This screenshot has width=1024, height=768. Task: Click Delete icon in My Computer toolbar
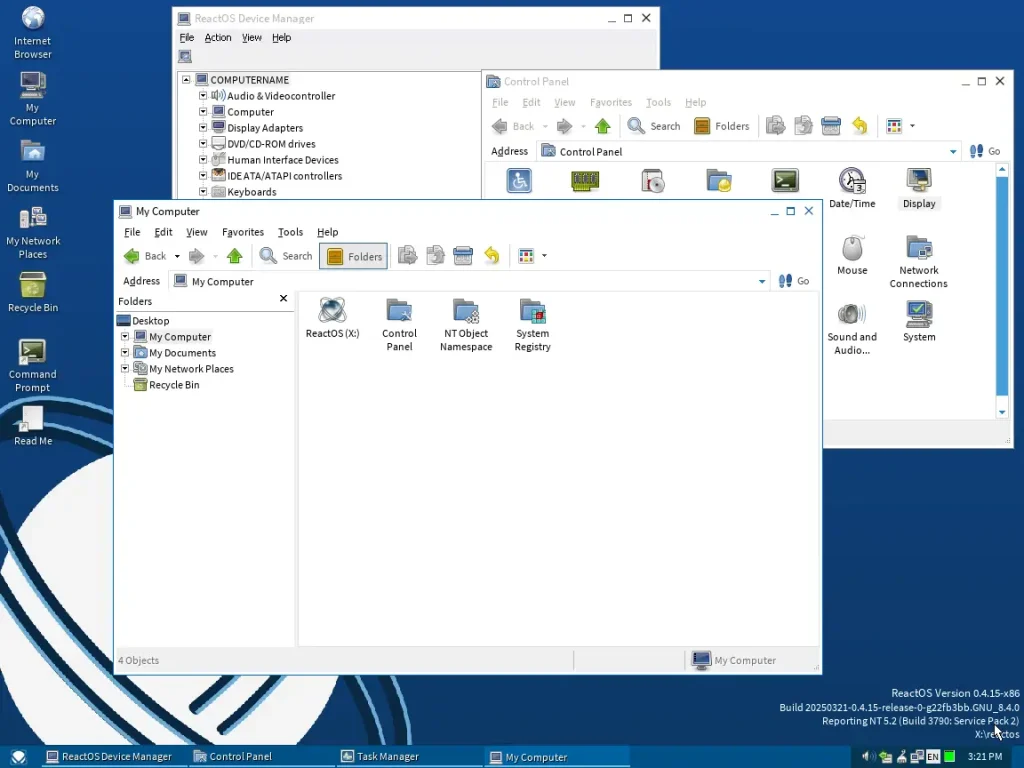pyautogui.click(x=463, y=256)
